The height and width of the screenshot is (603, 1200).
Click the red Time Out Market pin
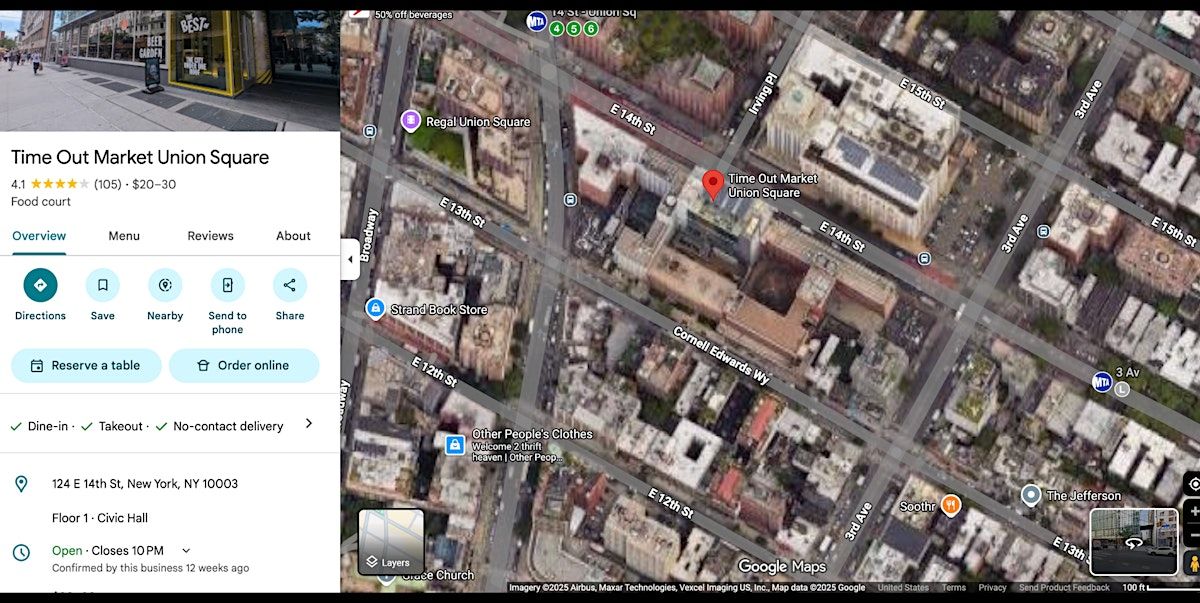(x=713, y=185)
